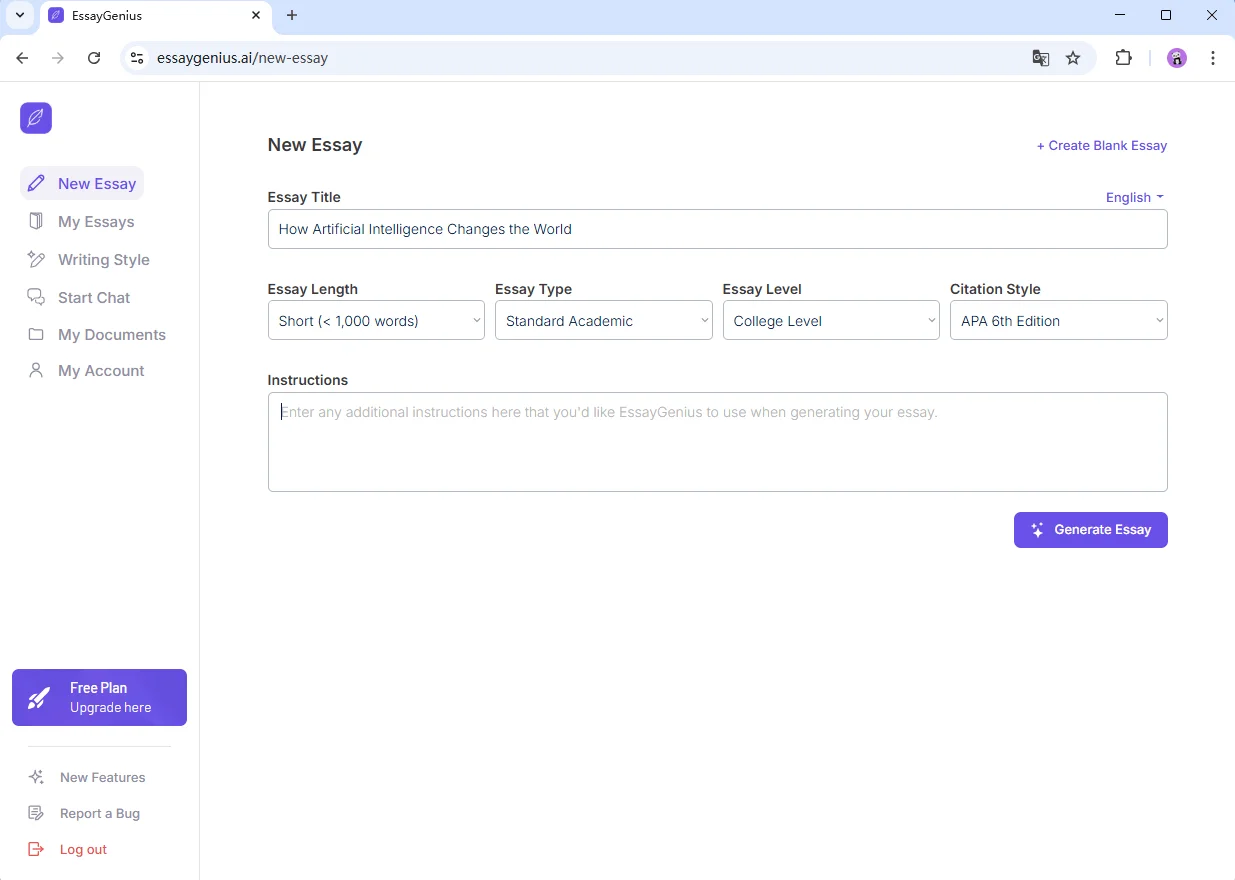This screenshot has width=1235, height=880.
Task: Click the Generate Essay button
Action: (x=1090, y=530)
